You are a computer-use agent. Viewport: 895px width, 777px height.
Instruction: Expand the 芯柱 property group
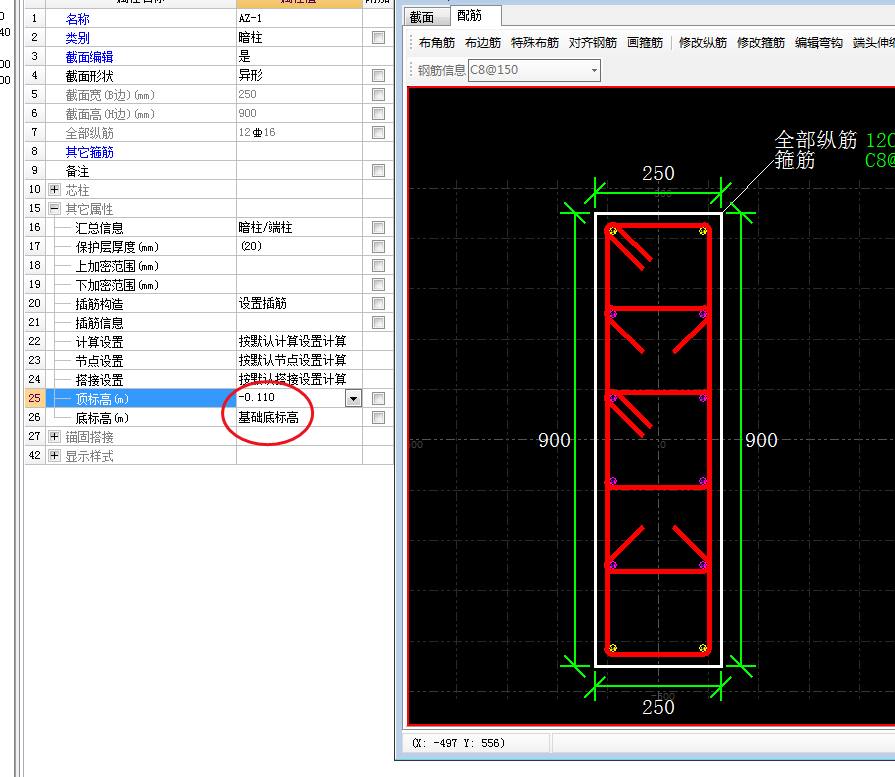tap(54, 190)
